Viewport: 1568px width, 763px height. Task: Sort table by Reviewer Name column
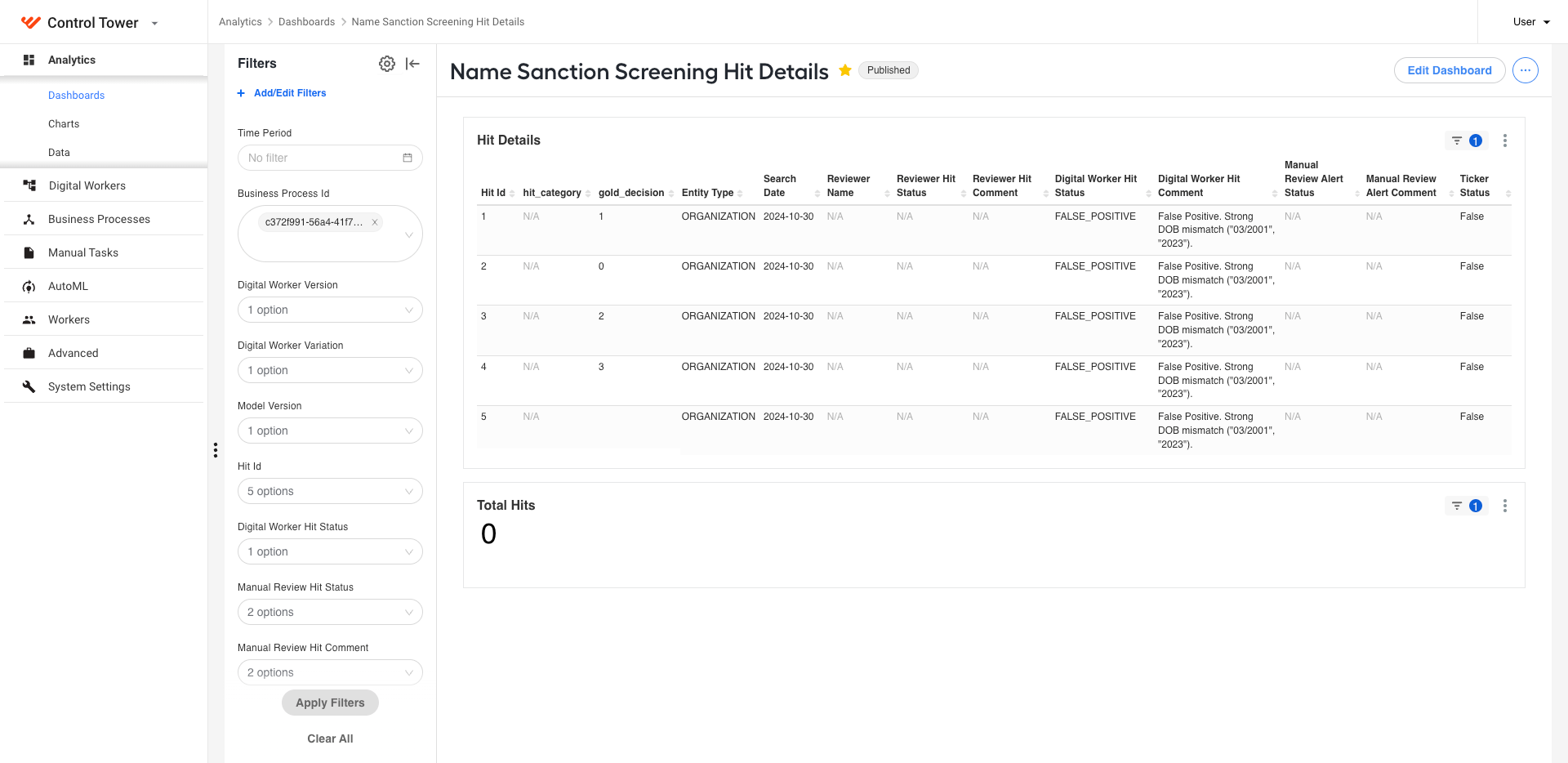[887, 194]
